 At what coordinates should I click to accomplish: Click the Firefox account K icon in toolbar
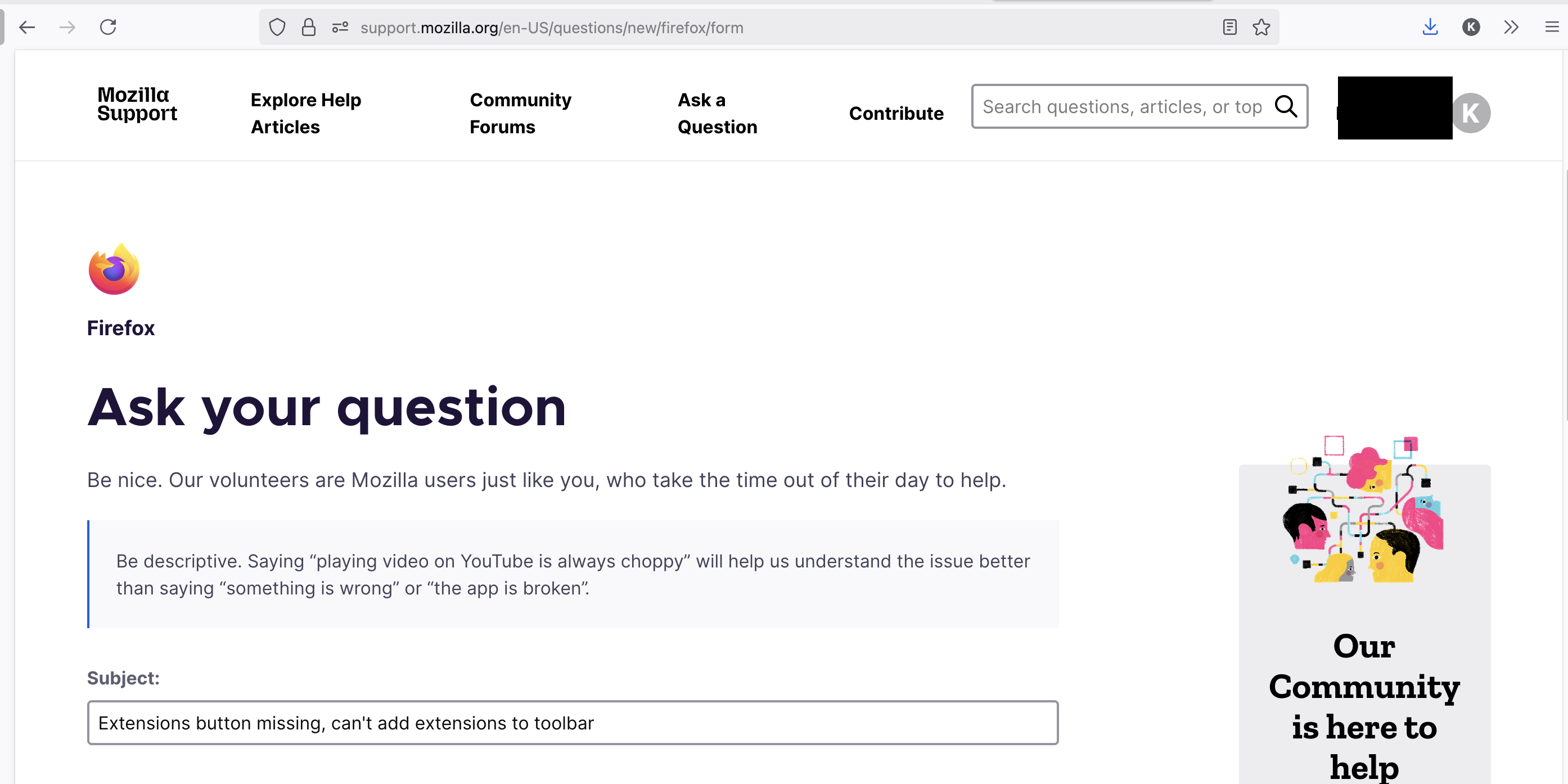(x=1471, y=28)
